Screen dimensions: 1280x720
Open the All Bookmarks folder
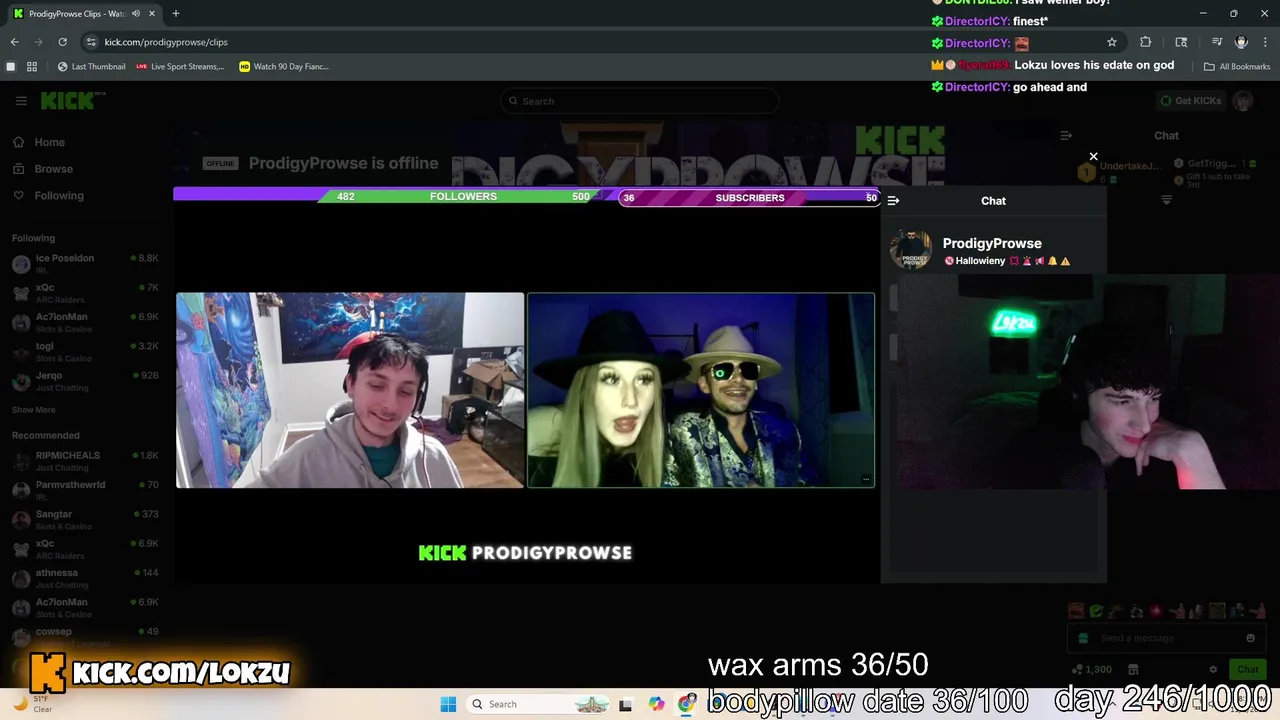(x=1237, y=66)
